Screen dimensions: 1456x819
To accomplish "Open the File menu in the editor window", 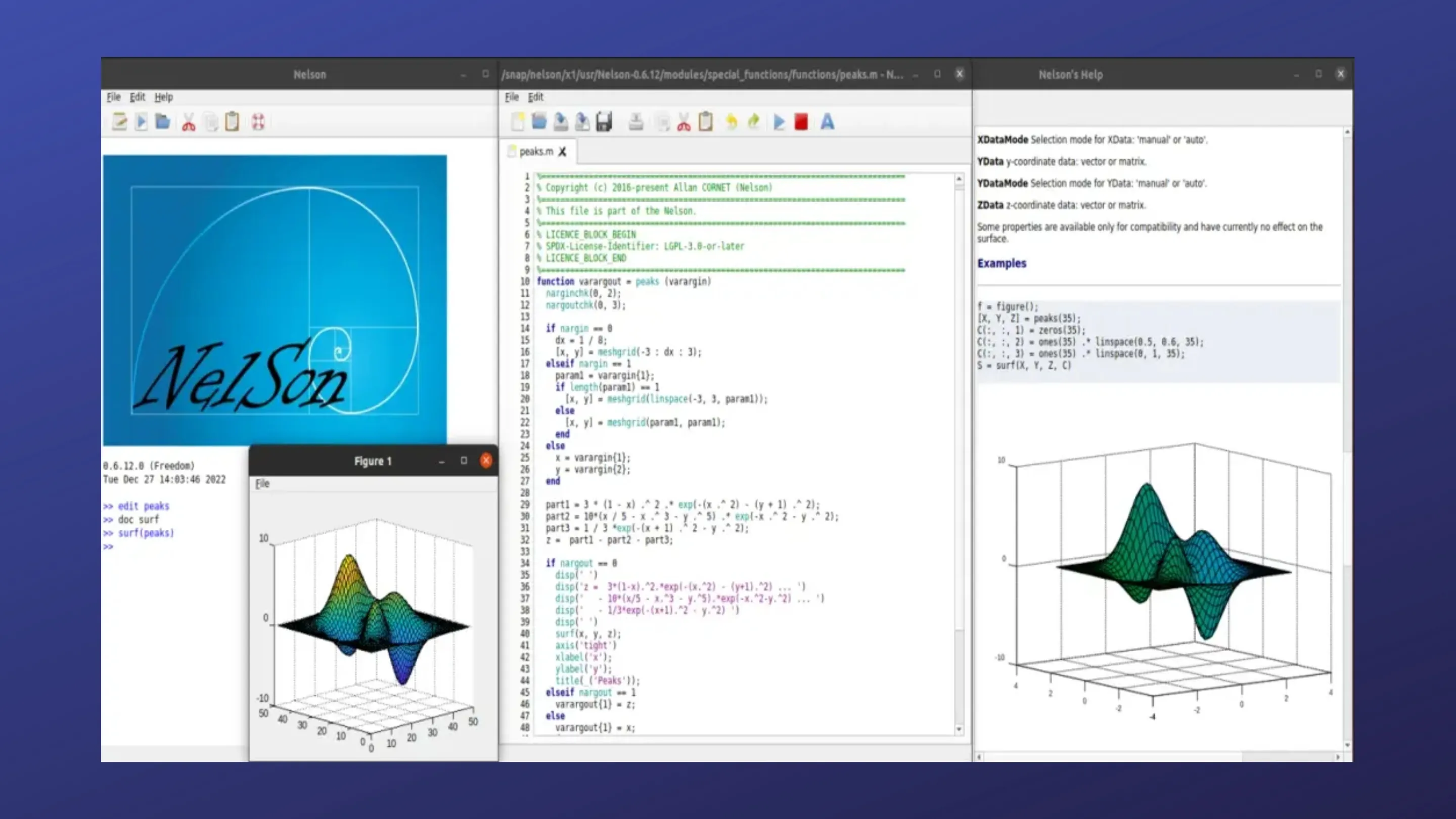I will click(512, 97).
